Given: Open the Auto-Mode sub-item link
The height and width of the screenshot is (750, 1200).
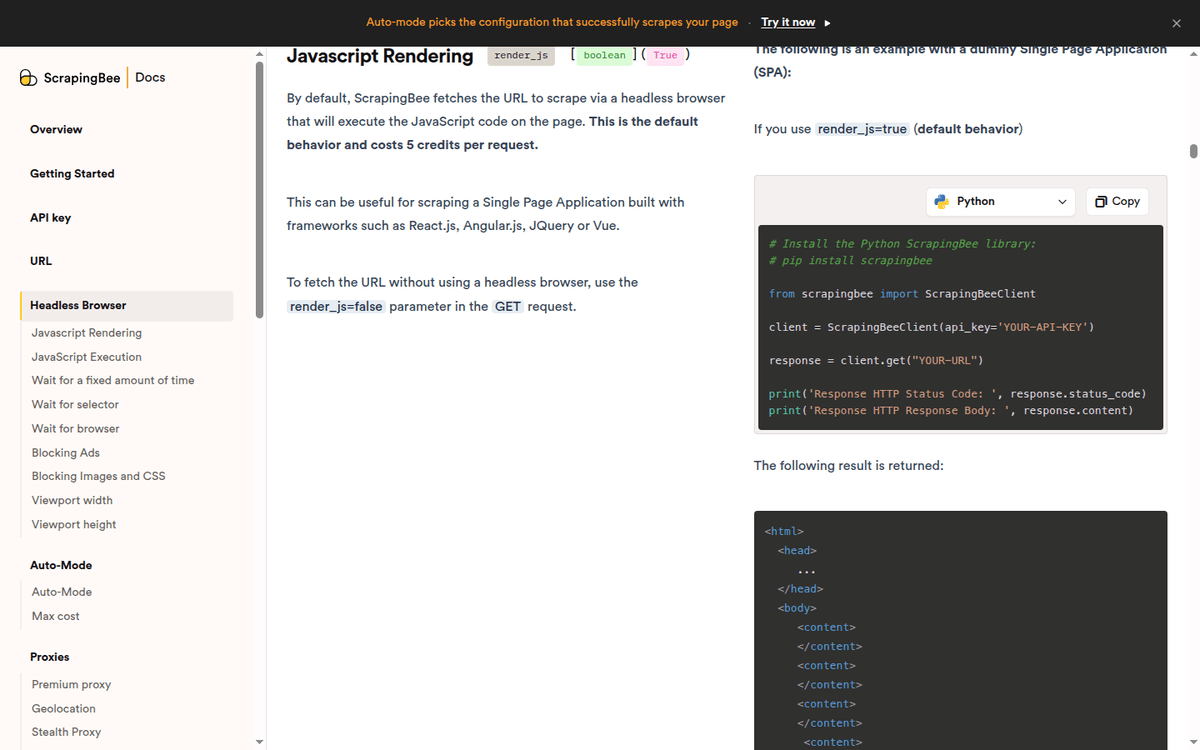Looking at the screenshot, I should coord(62,592).
